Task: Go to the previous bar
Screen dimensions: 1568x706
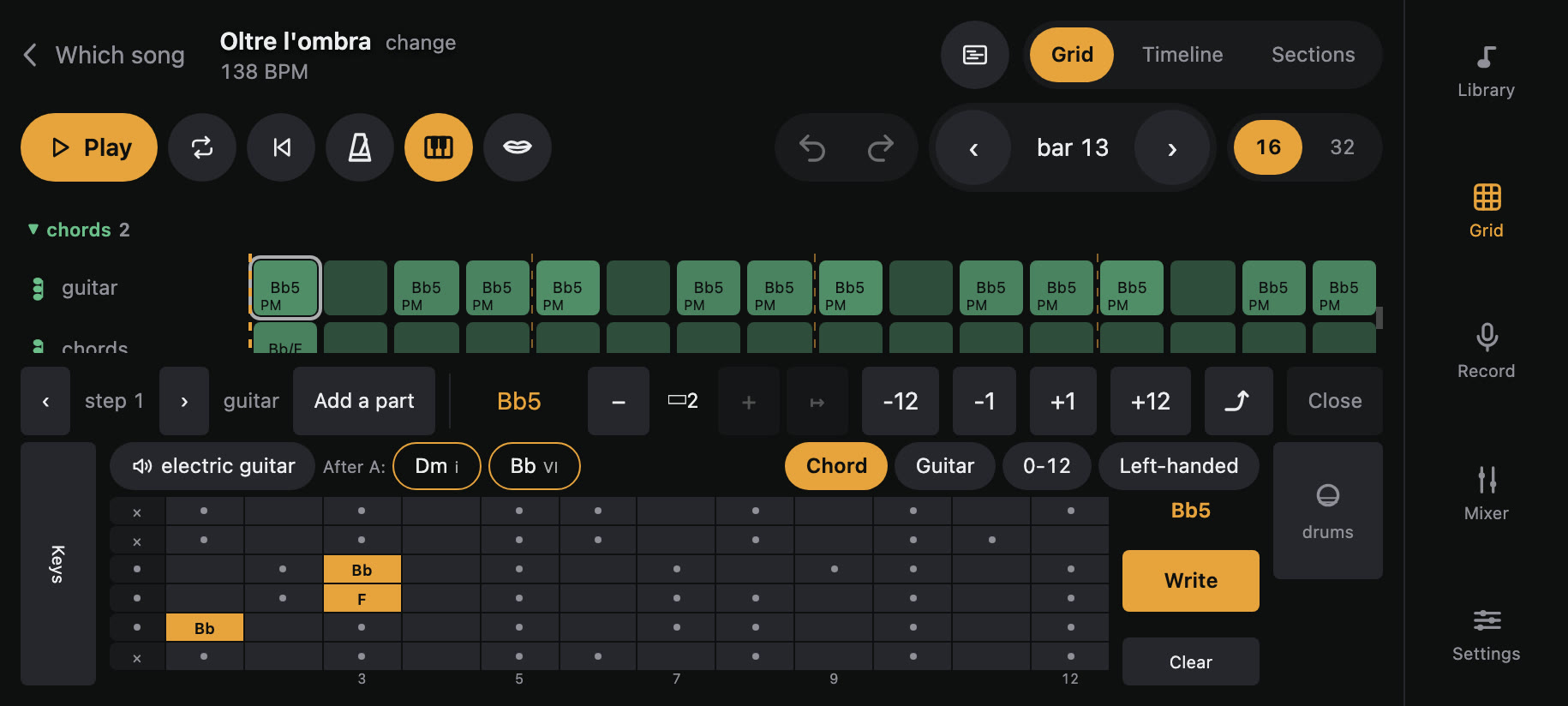Action: point(973,147)
